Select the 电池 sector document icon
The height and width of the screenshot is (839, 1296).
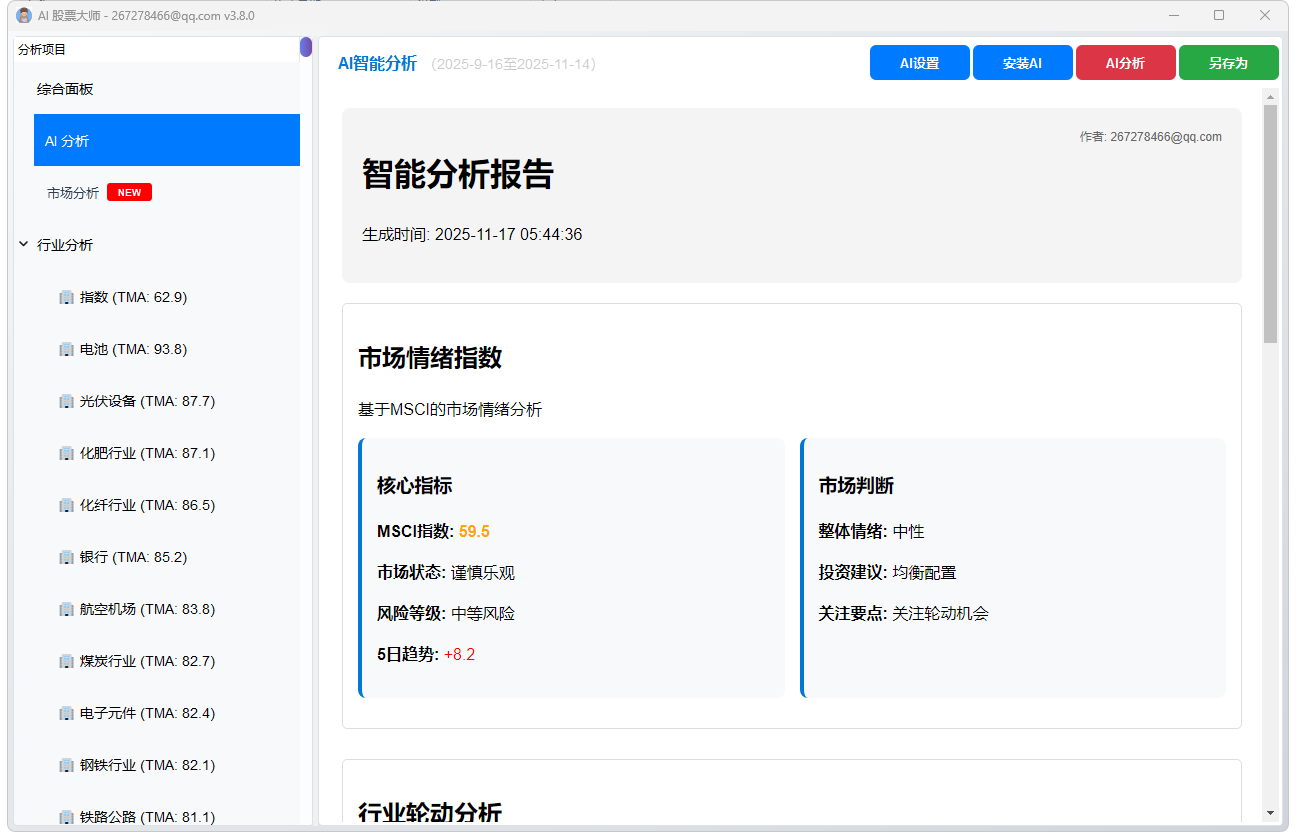click(66, 349)
